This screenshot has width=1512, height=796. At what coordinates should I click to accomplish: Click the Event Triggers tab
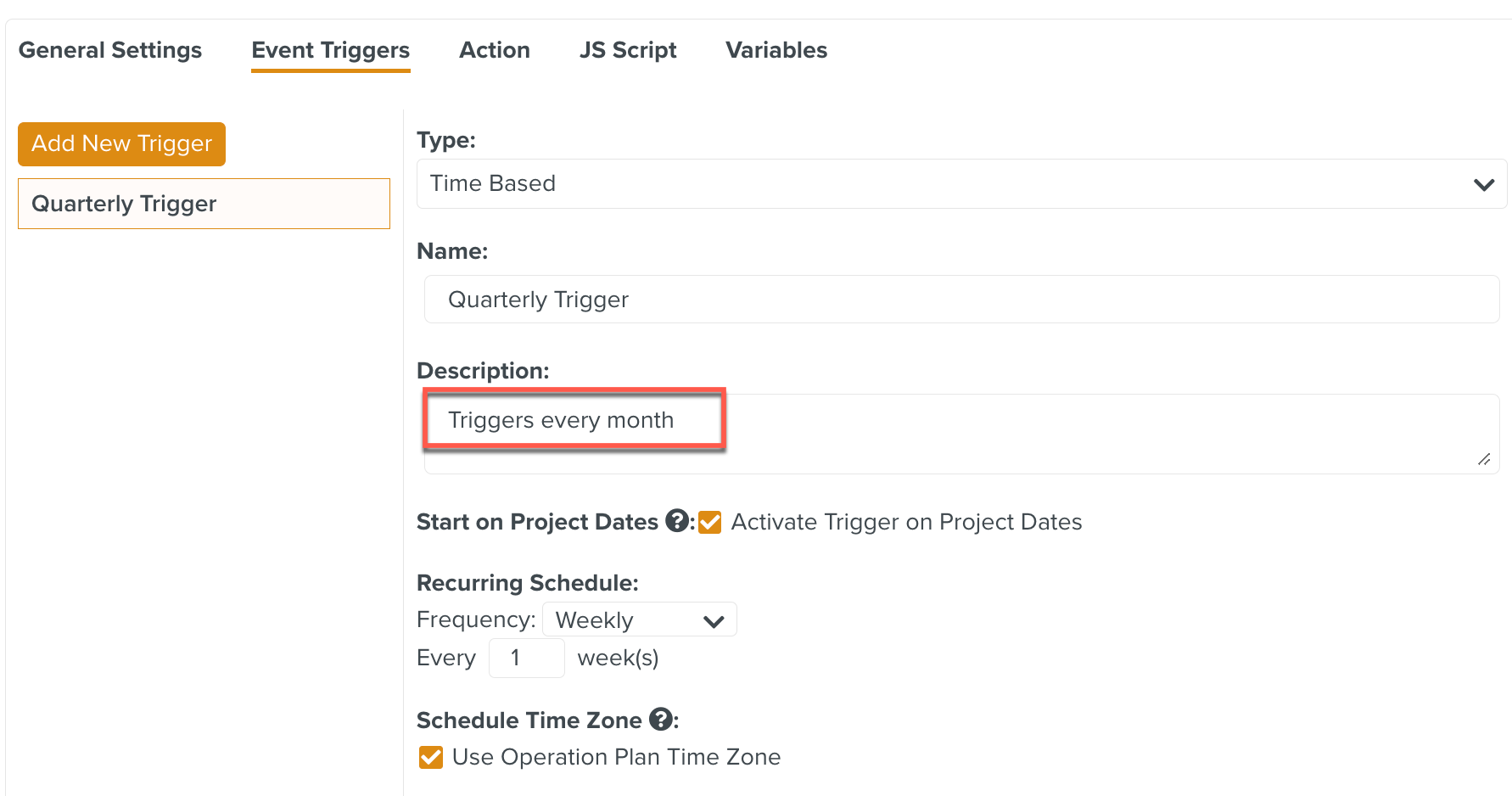[330, 50]
